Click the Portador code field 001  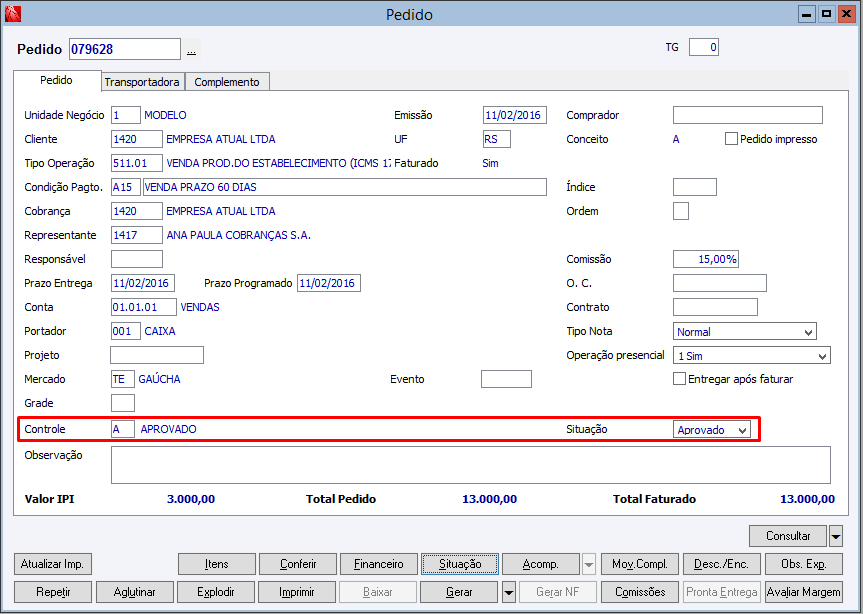(x=125, y=331)
